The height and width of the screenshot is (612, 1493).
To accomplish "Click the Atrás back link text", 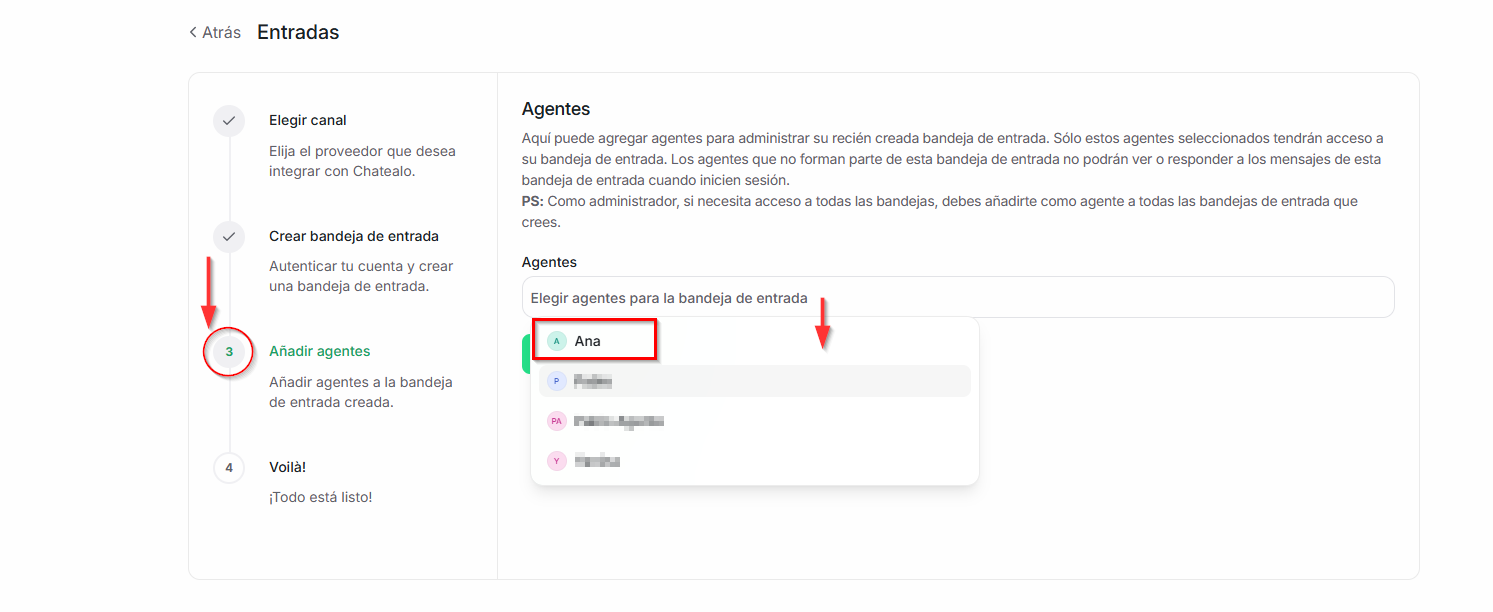I will click(221, 32).
